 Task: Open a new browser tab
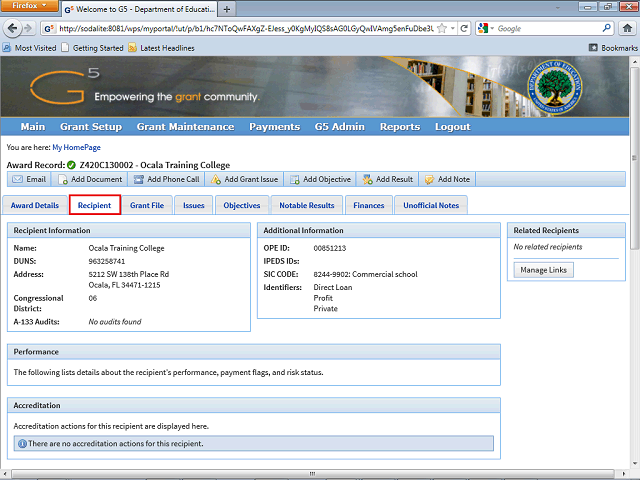pos(228,9)
